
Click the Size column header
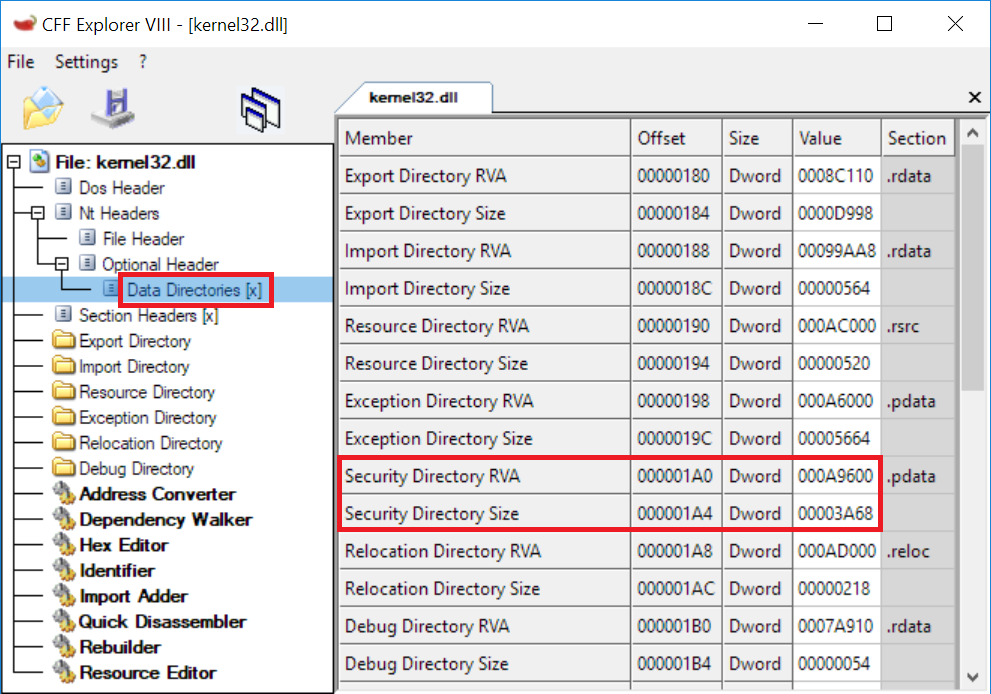(757, 138)
